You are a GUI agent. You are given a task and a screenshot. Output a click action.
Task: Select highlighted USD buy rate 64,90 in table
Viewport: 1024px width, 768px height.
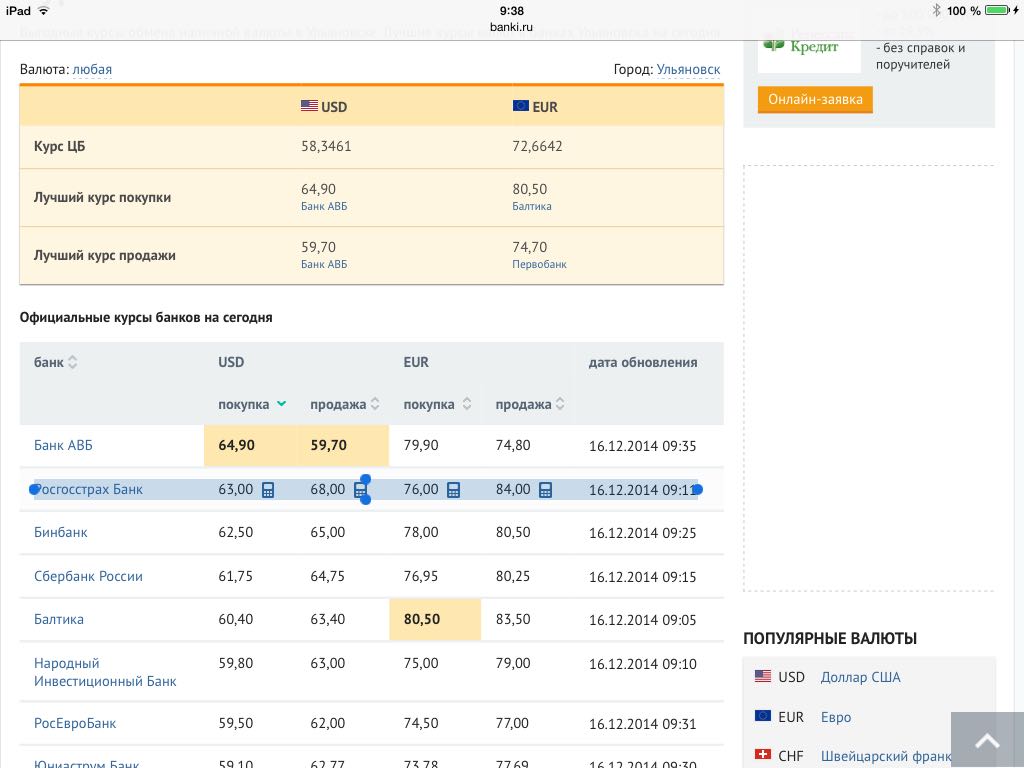(236, 445)
